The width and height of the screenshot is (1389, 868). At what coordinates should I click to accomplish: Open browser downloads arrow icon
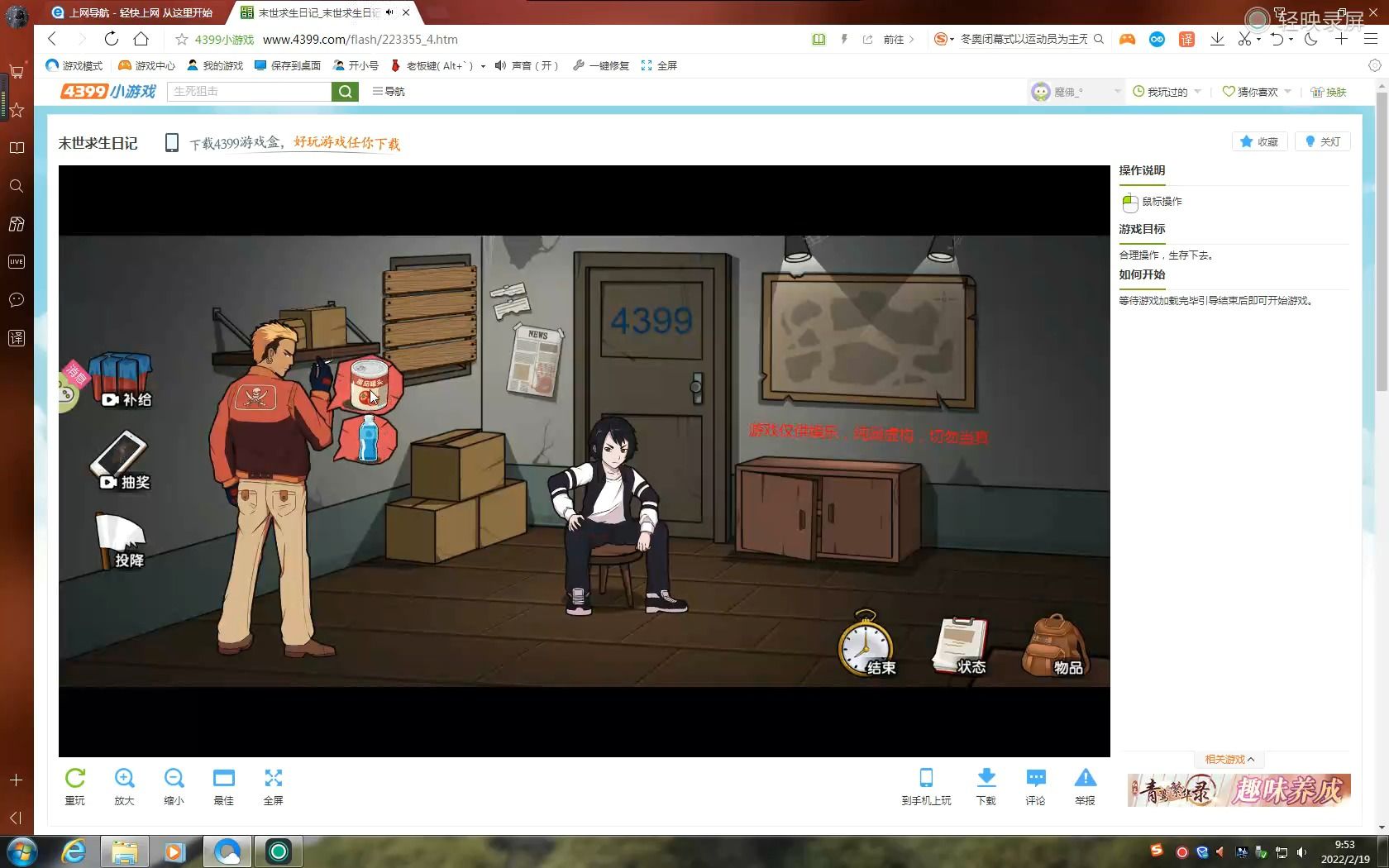[1217, 39]
